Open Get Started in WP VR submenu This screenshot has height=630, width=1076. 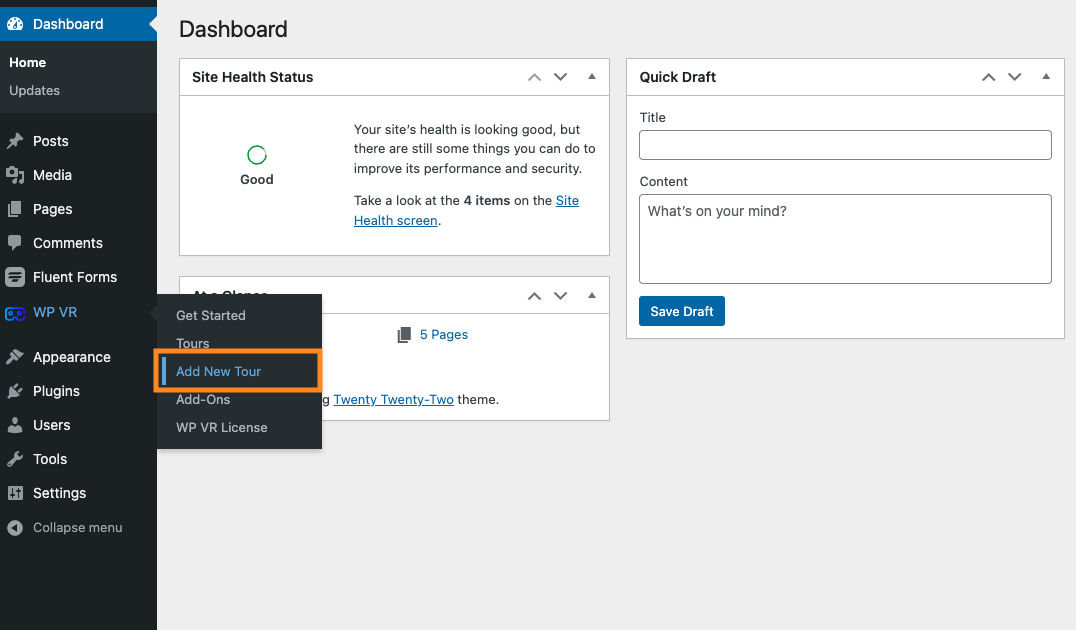pyautogui.click(x=211, y=315)
